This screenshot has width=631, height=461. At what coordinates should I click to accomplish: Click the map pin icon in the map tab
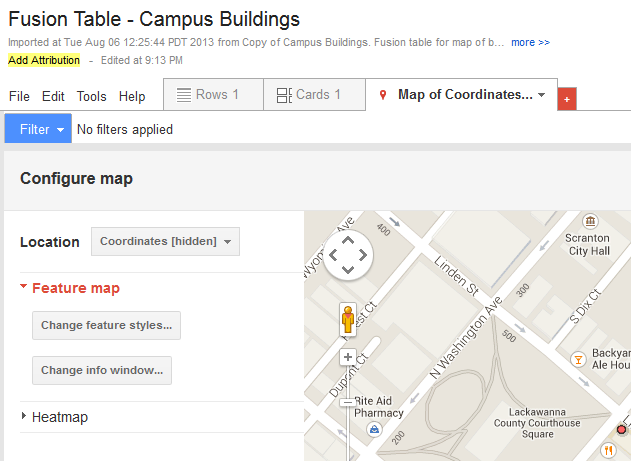[383, 95]
